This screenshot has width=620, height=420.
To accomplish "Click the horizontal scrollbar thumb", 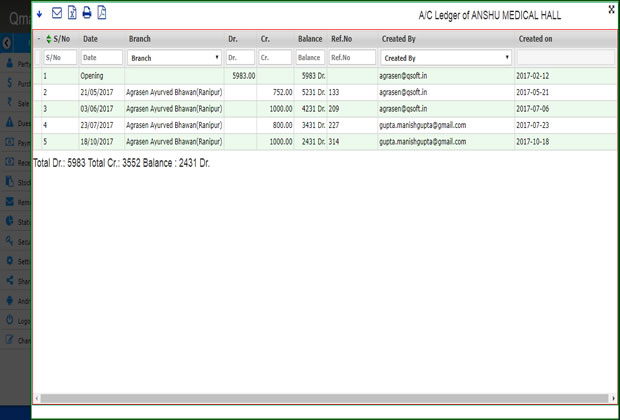I will pos(324,398).
